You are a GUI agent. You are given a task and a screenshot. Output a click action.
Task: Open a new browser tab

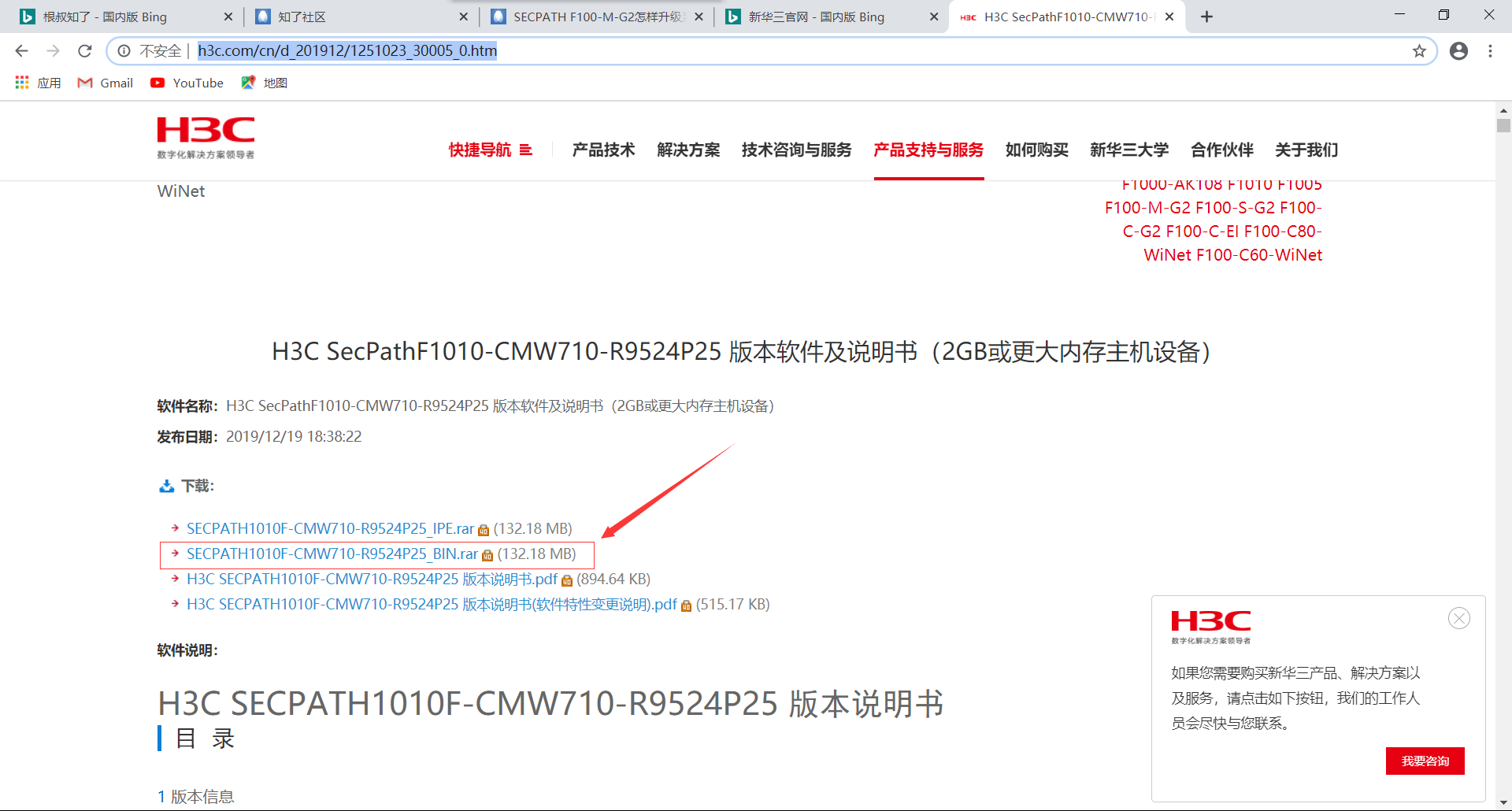click(1206, 17)
